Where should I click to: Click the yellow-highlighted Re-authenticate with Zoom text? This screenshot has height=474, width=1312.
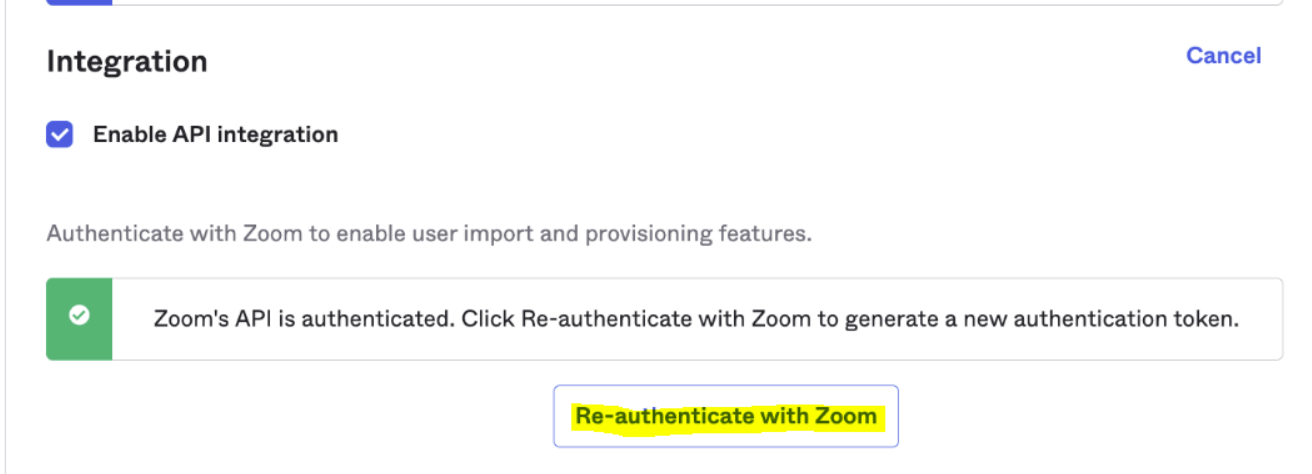click(726, 416)
